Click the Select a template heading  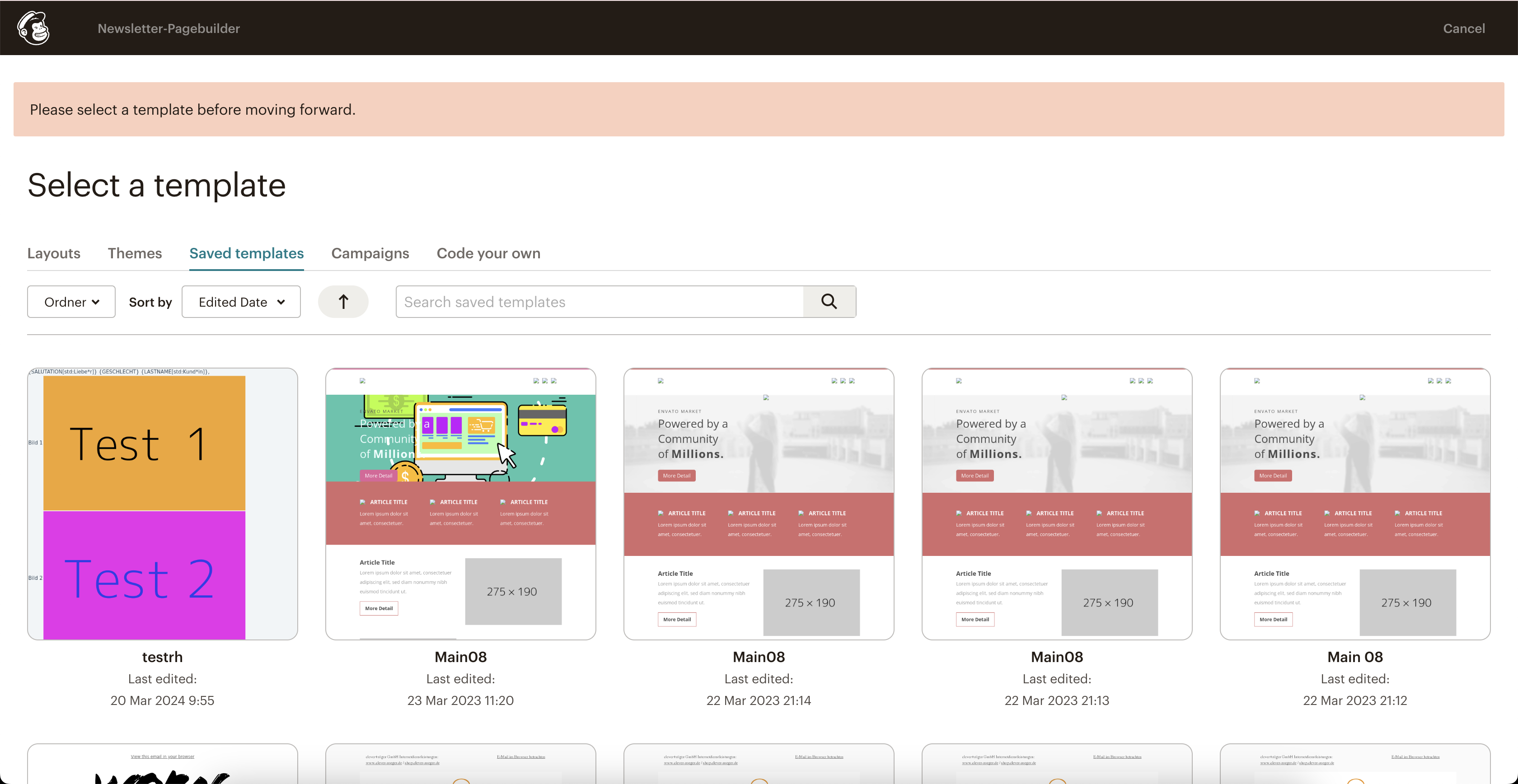click(x=157, y=185)
